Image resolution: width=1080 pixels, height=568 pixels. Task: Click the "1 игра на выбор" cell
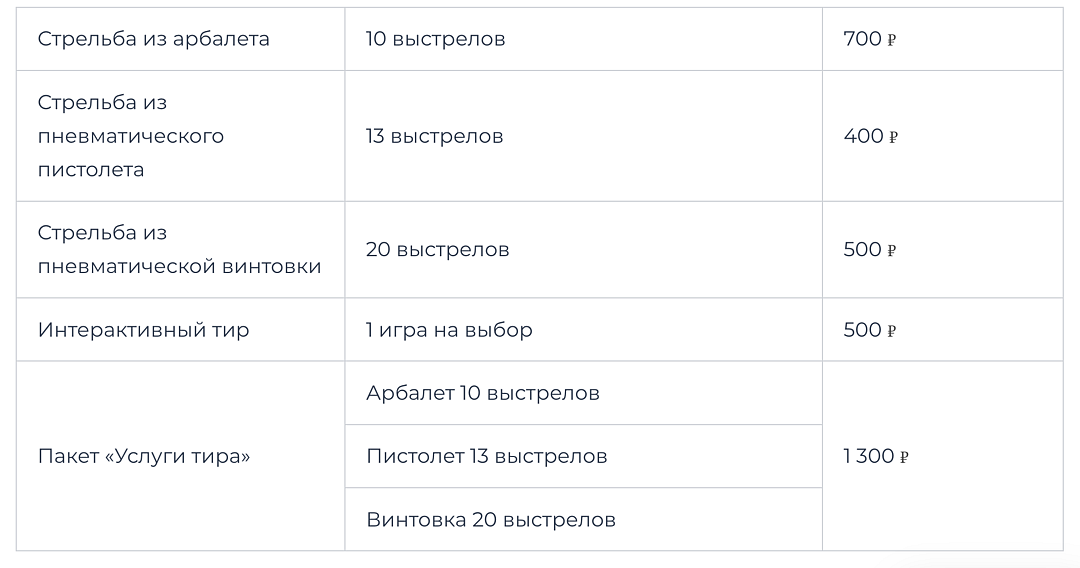(x=449, y=330)
